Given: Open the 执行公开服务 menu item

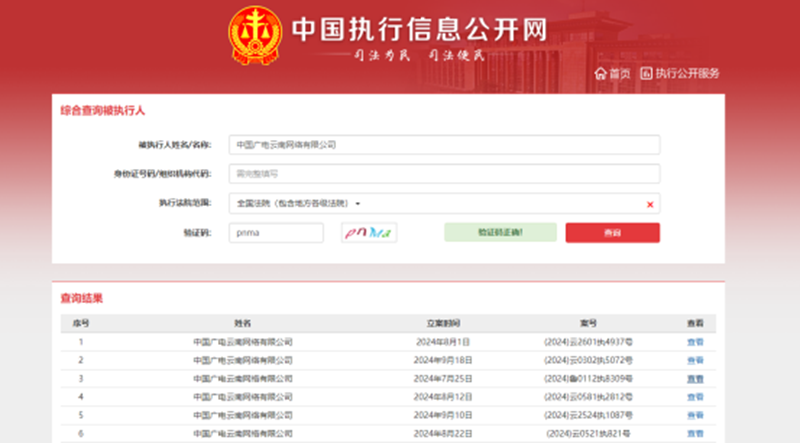Looking at the screenshot, I should point(687,73).
